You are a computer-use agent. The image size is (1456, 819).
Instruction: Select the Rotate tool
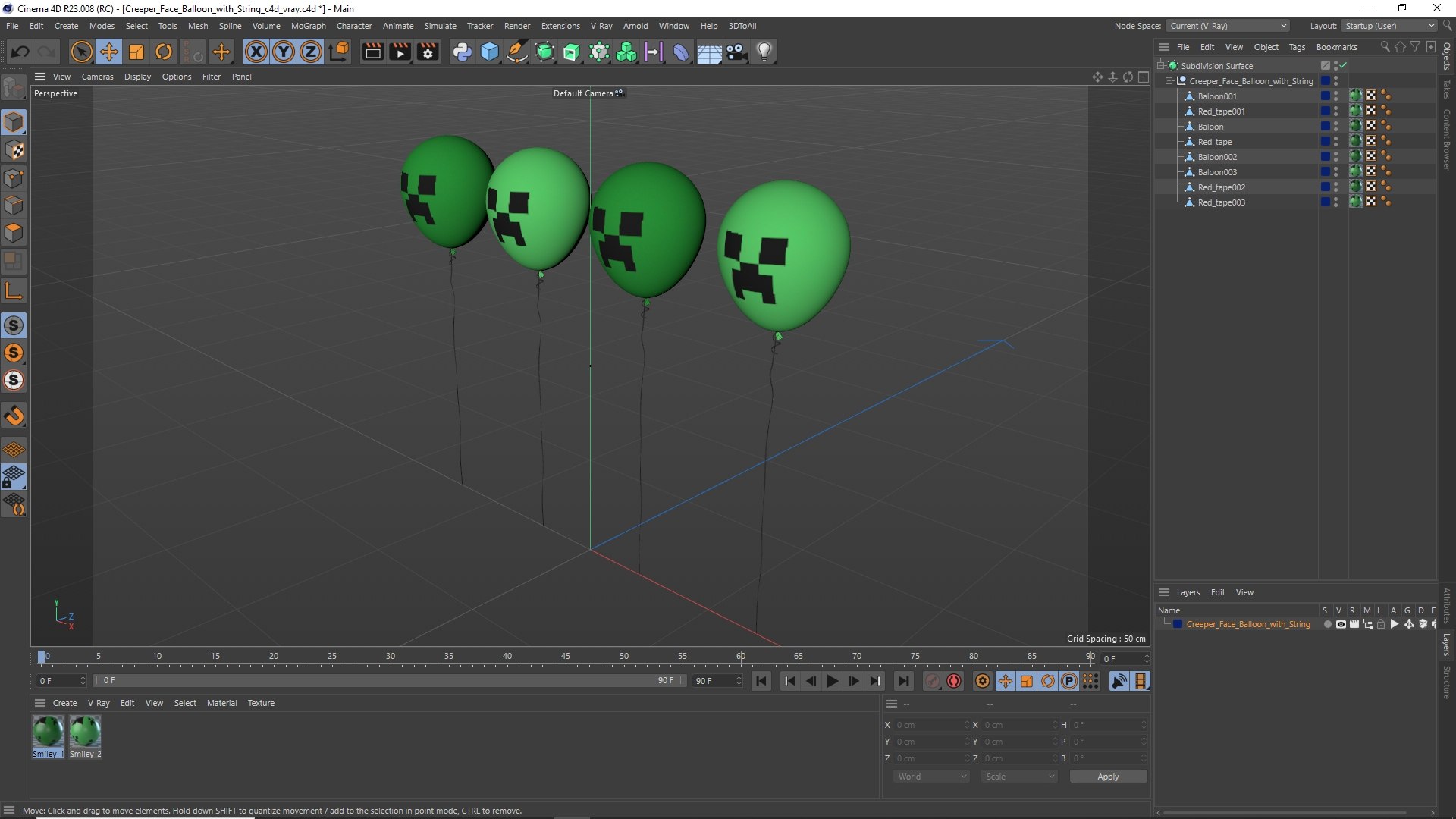coord(164,52)
